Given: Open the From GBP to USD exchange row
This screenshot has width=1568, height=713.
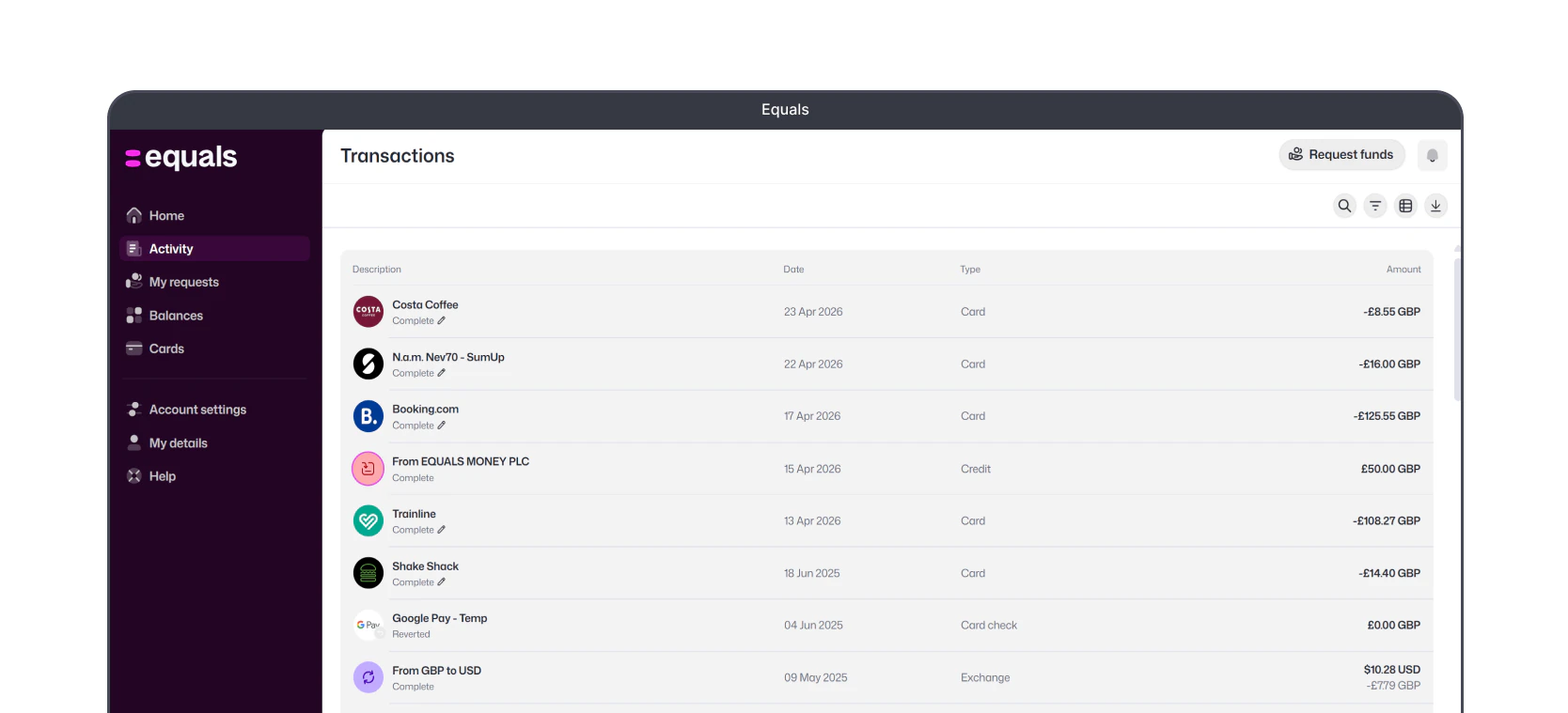Looking at the screenshot, I should (x=886, y=677).
